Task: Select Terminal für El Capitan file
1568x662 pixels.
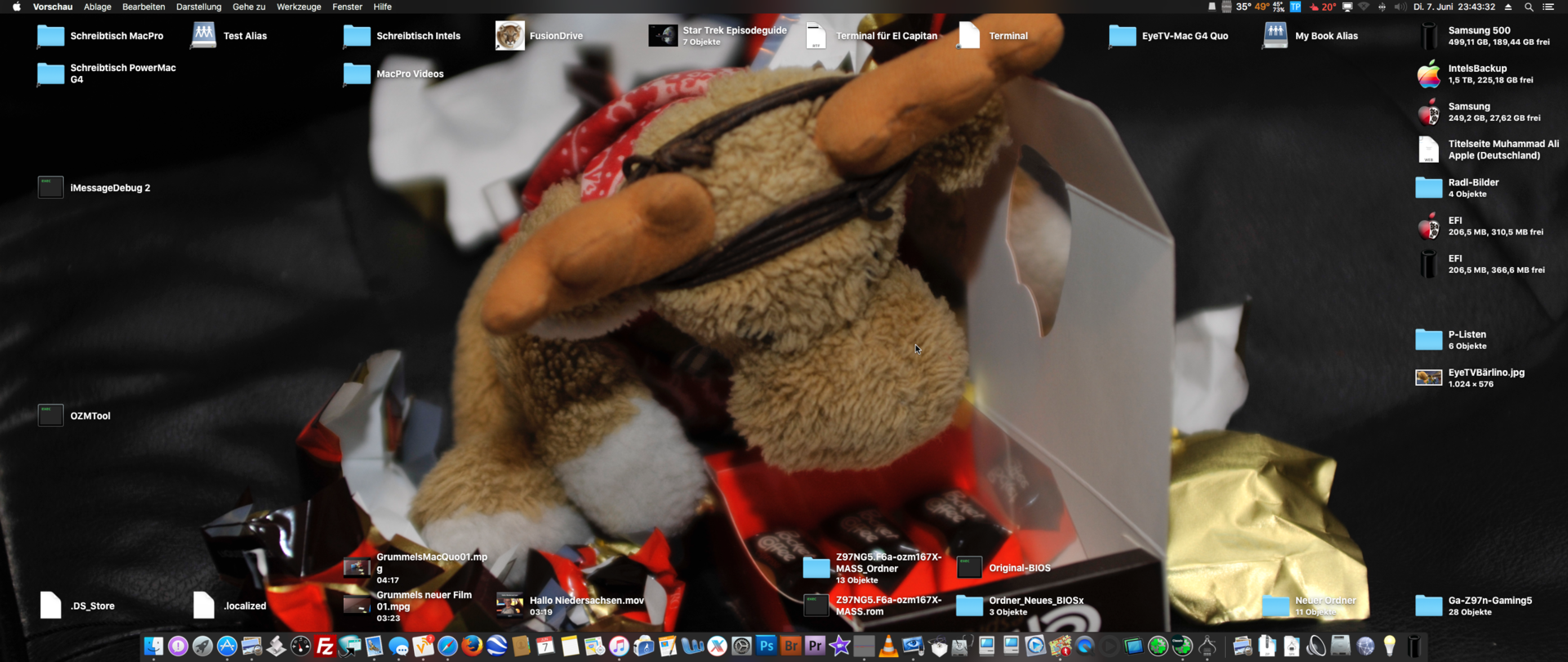Action: [816, 36]
